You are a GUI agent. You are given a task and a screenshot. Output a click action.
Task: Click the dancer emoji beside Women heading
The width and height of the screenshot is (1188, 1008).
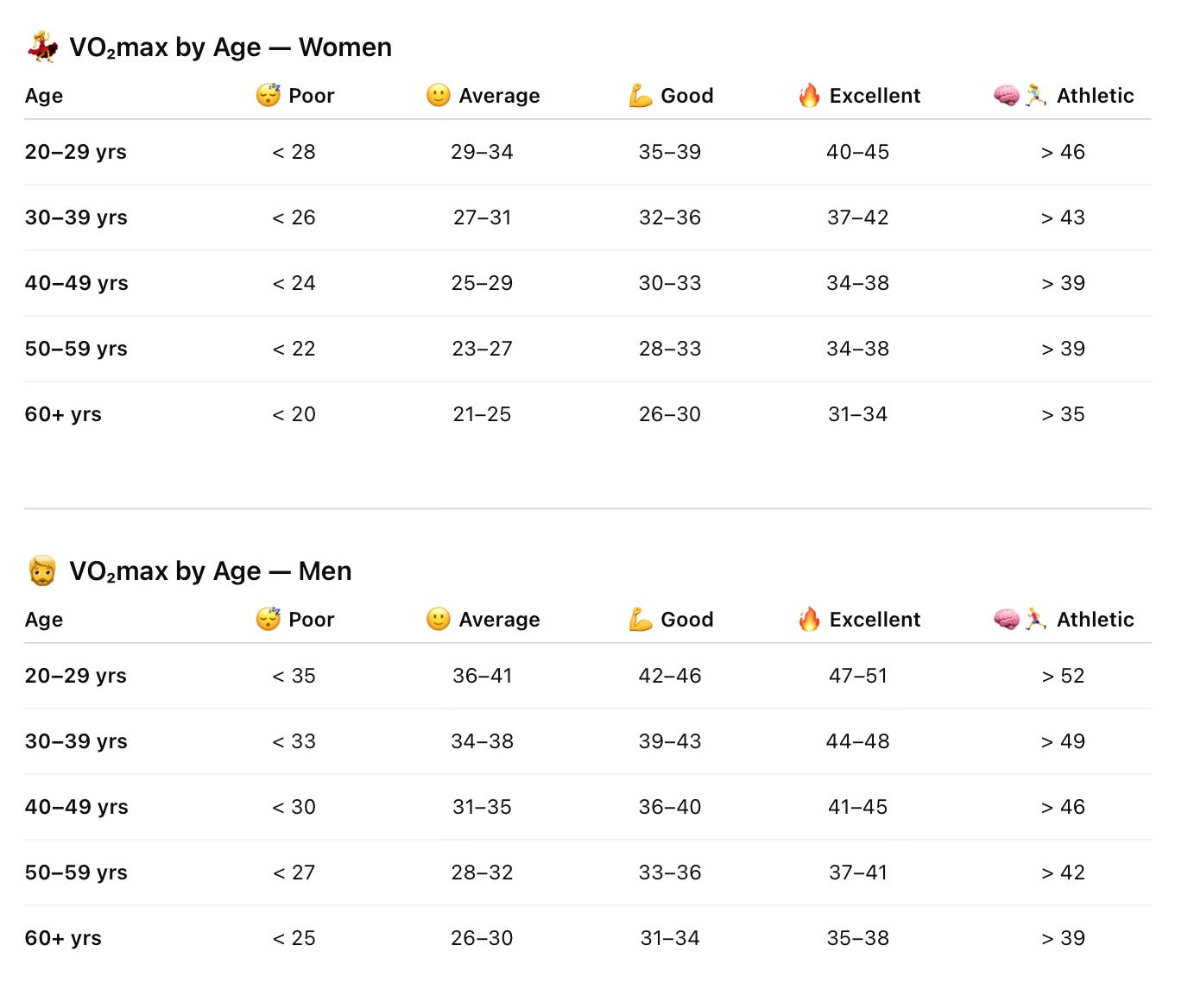[x=42, y=47]
